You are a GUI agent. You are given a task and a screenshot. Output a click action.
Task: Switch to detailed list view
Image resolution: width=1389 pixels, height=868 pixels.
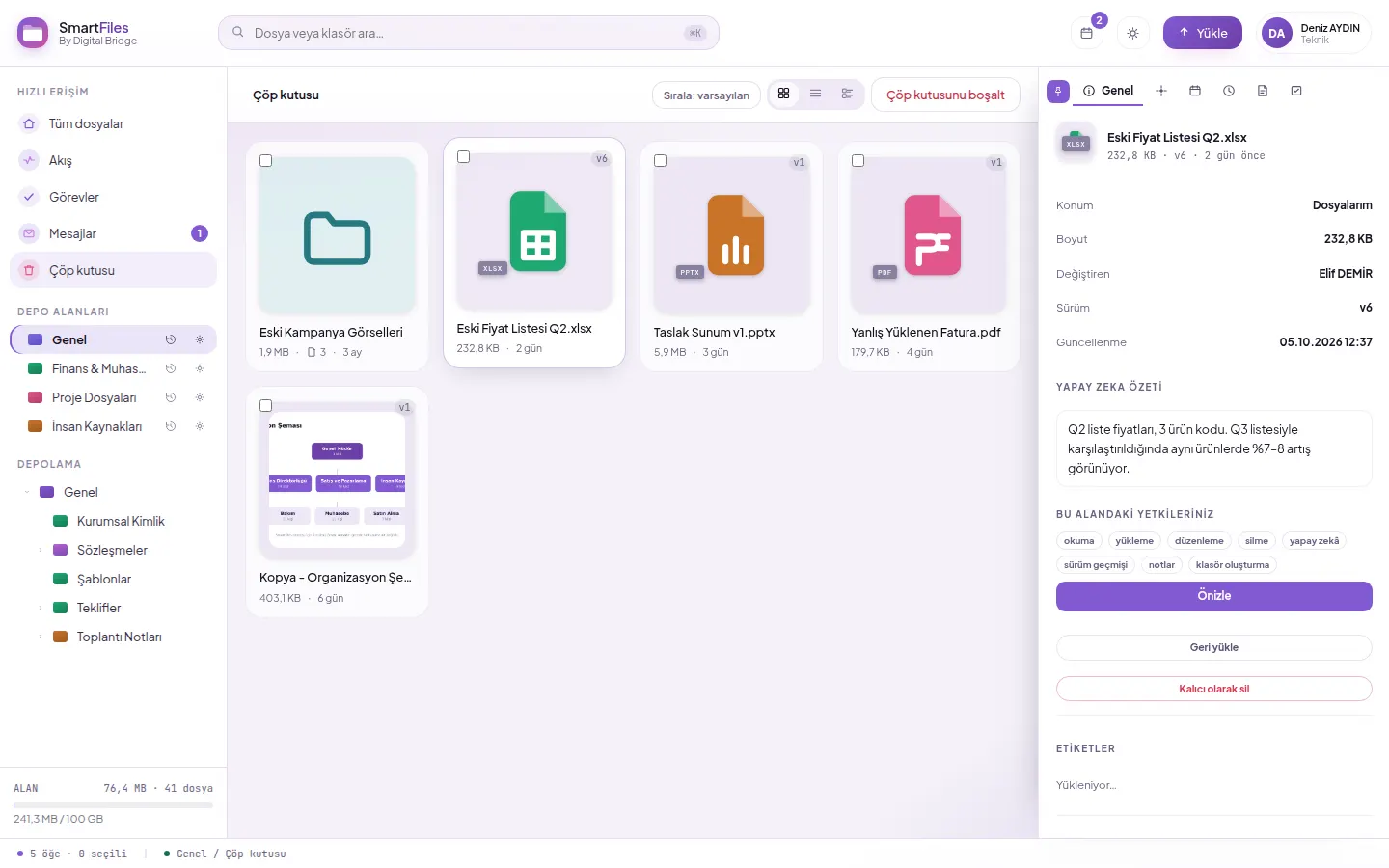coord(847,94)
